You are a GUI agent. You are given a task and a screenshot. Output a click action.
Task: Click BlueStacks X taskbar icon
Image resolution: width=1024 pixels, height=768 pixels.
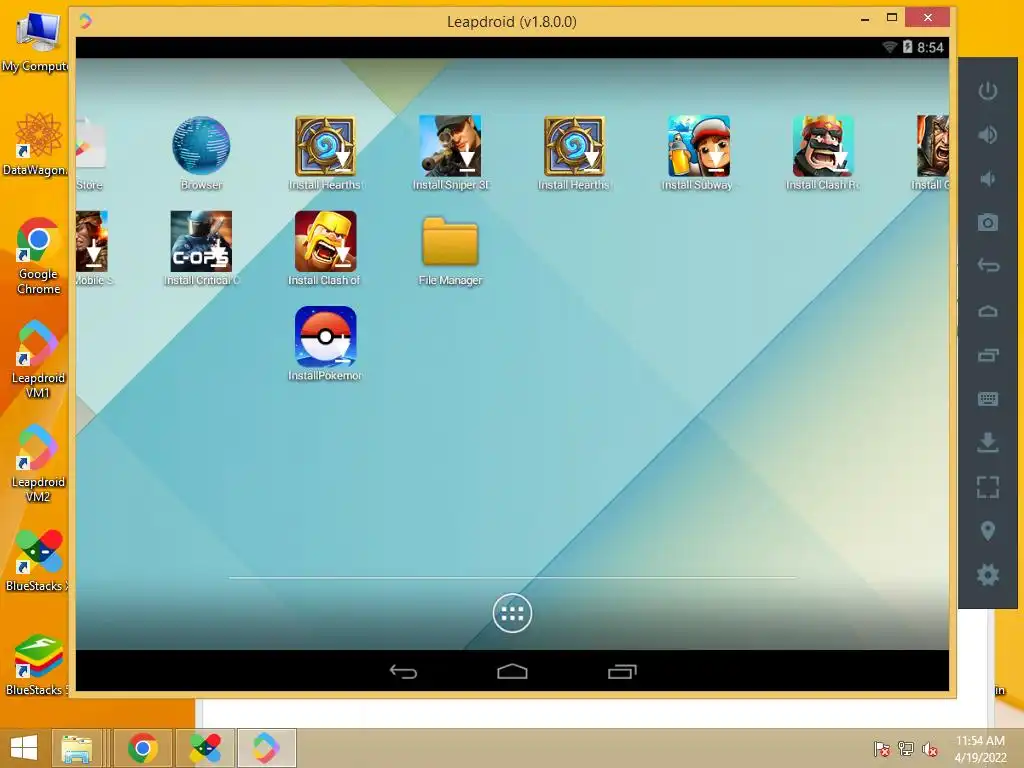tap(205, 748)
